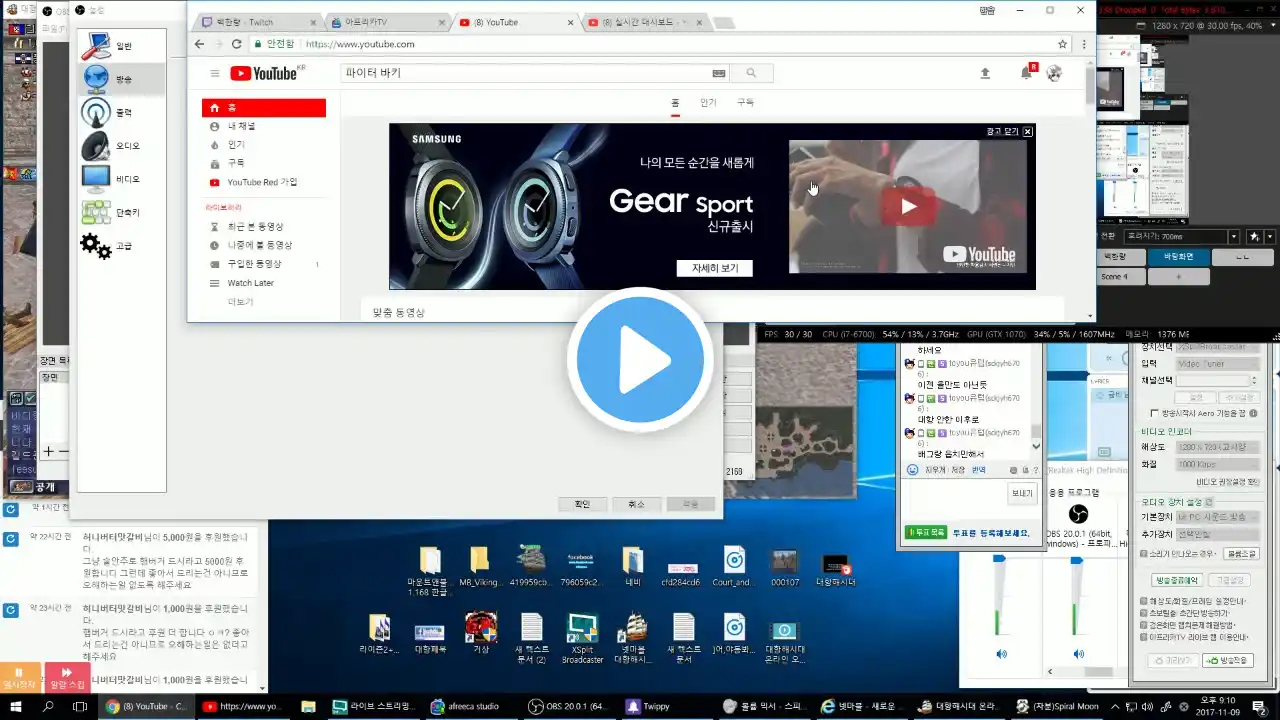Open the resolution (해상도) dropdown
This screenshot has width=1280, height=720.
point(1217,447)
